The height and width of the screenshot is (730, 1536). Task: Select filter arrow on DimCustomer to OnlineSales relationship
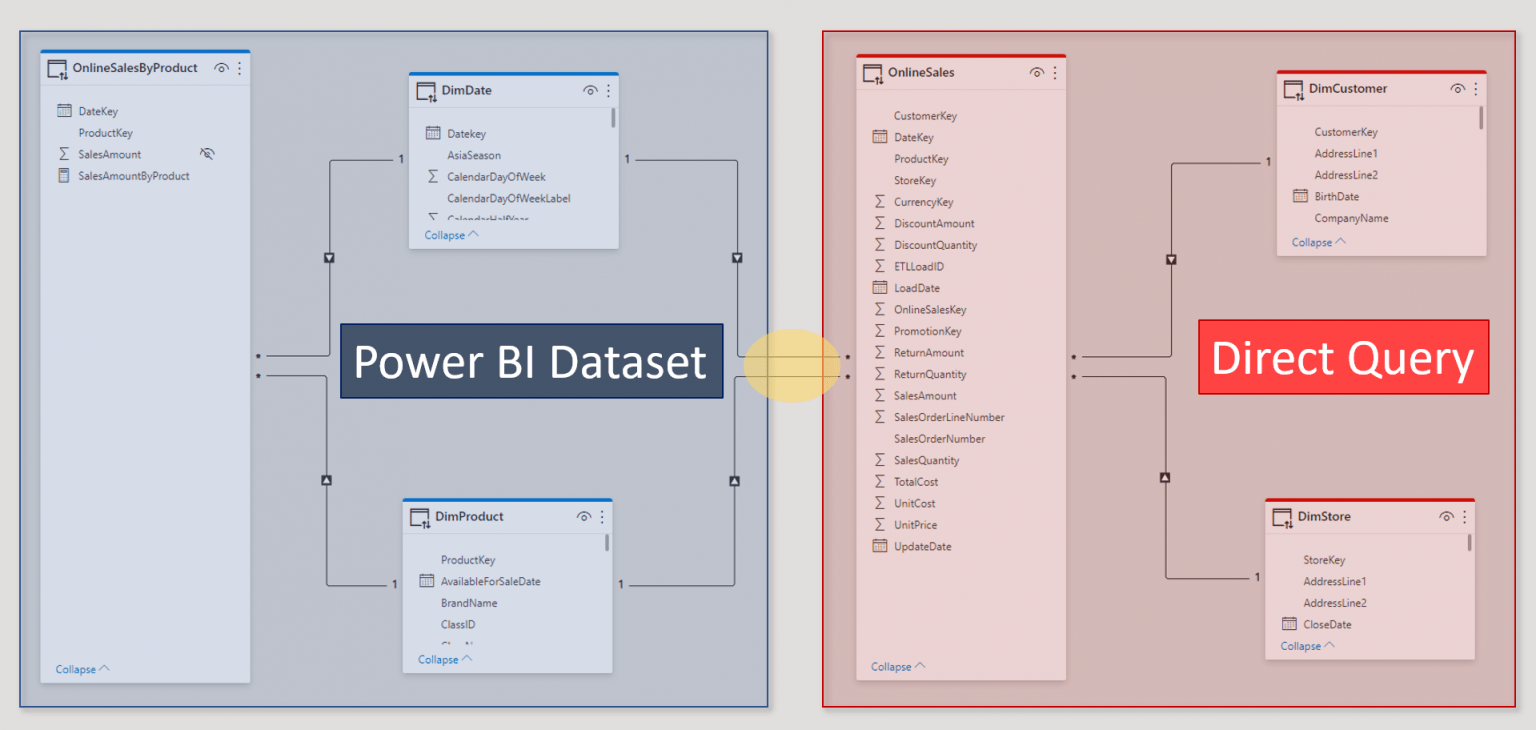click(1171, 260)
